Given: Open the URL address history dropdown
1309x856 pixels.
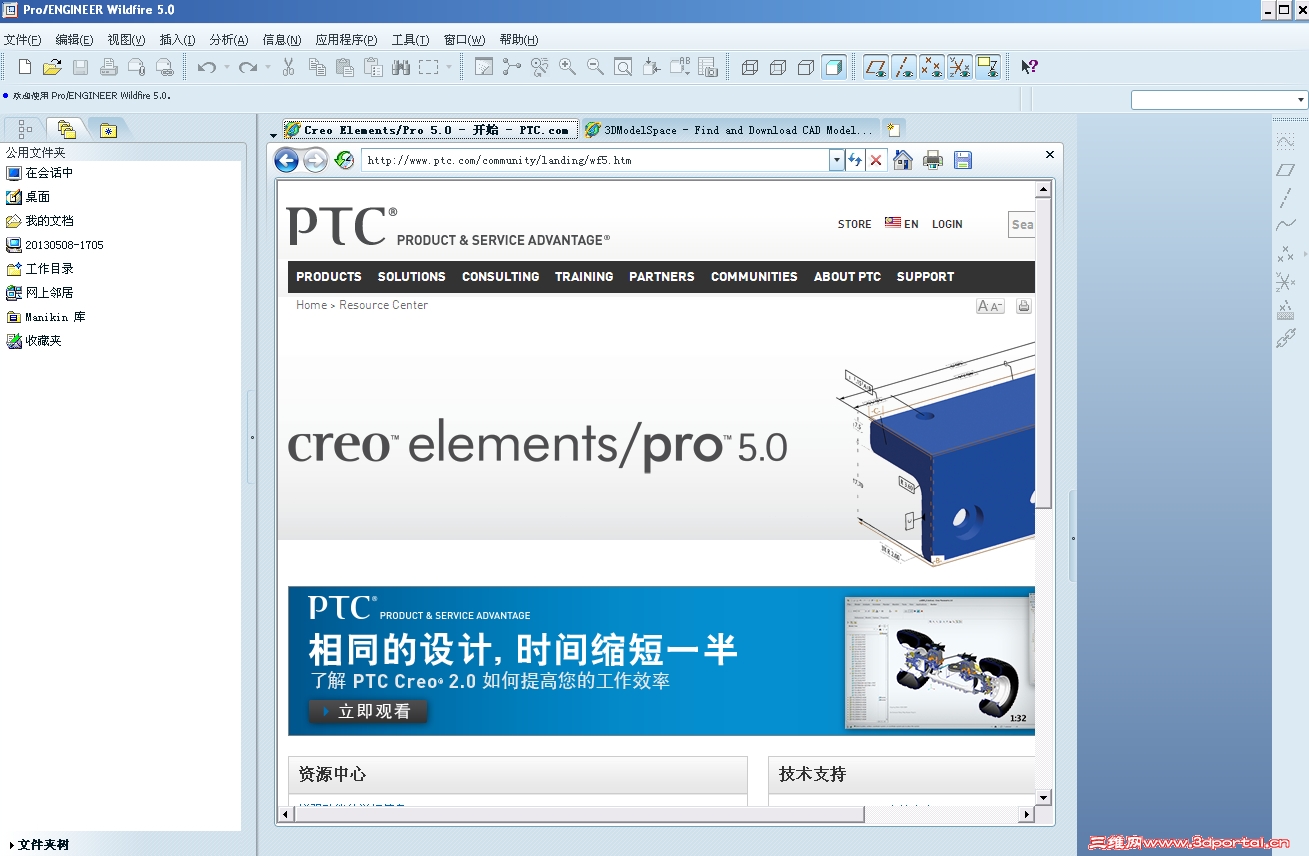Looking at the screenshot, I should pyautogui.click(x=837, y=160).
